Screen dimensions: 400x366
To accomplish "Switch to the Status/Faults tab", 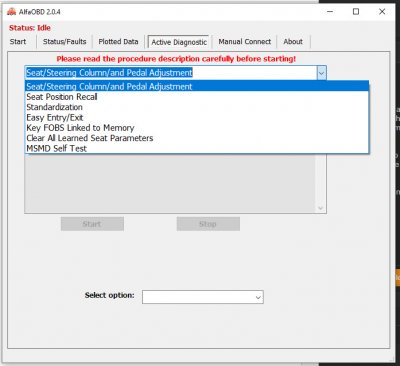I will pyautogui.click(x=64, y=42).
